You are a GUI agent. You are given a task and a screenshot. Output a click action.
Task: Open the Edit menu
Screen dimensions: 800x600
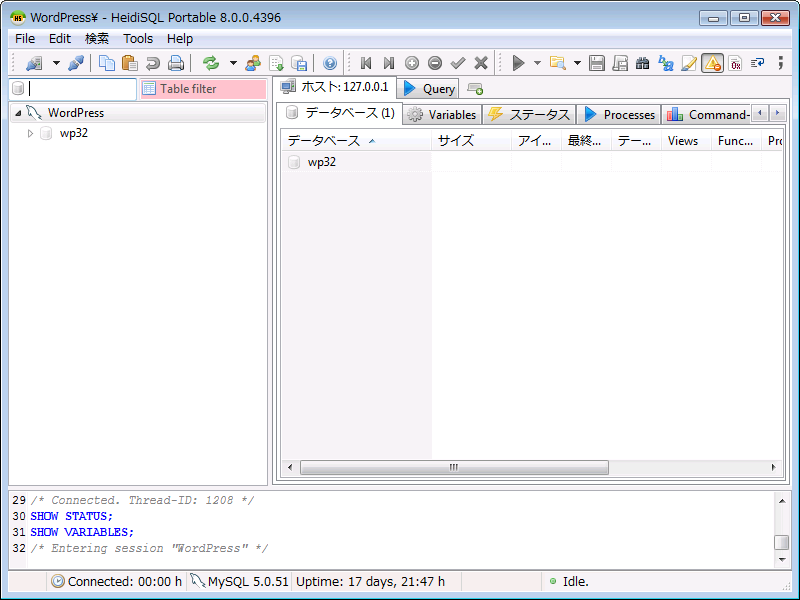pos(60,39)
